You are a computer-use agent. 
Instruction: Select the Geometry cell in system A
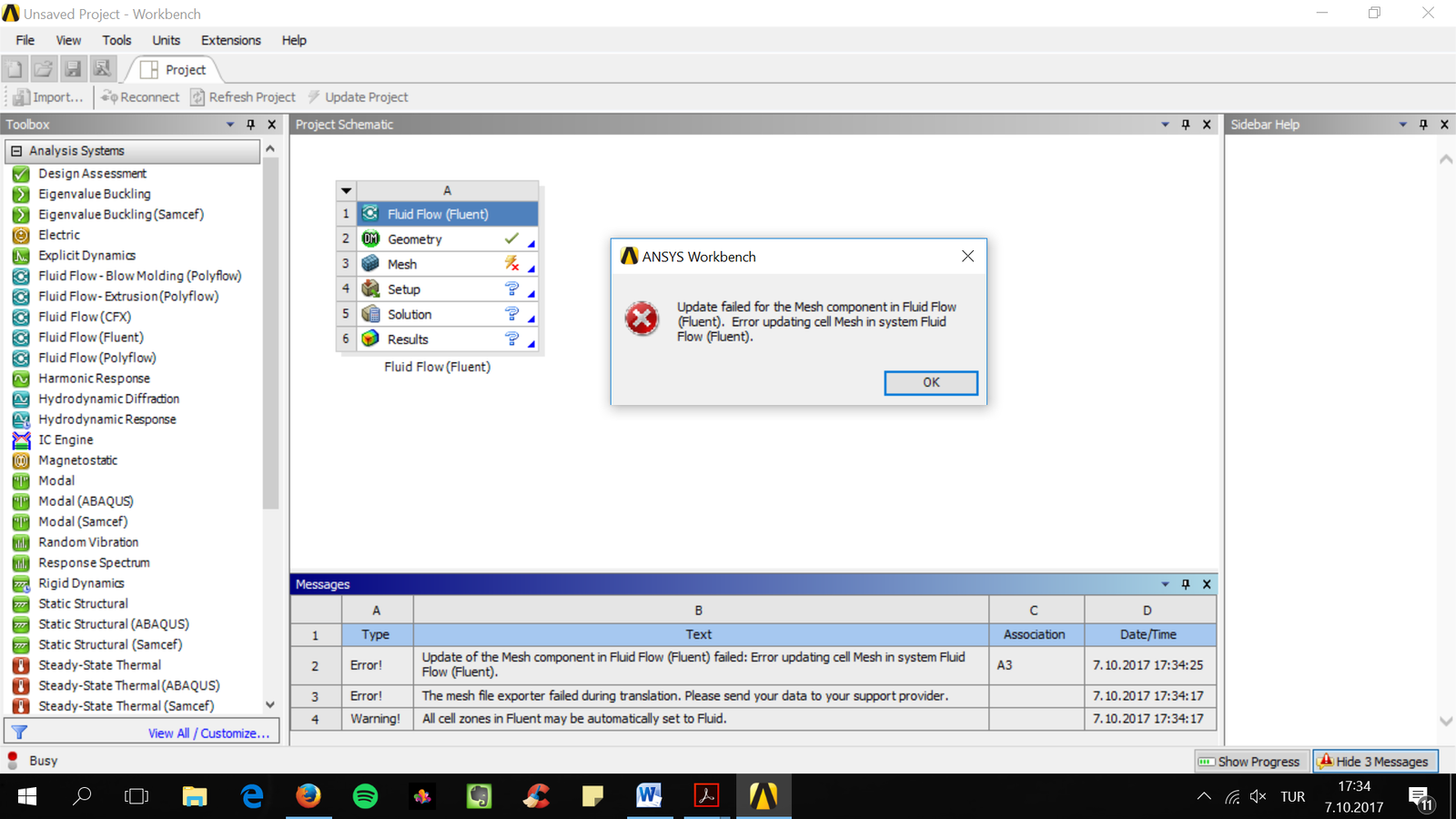(x=448, y=239)
